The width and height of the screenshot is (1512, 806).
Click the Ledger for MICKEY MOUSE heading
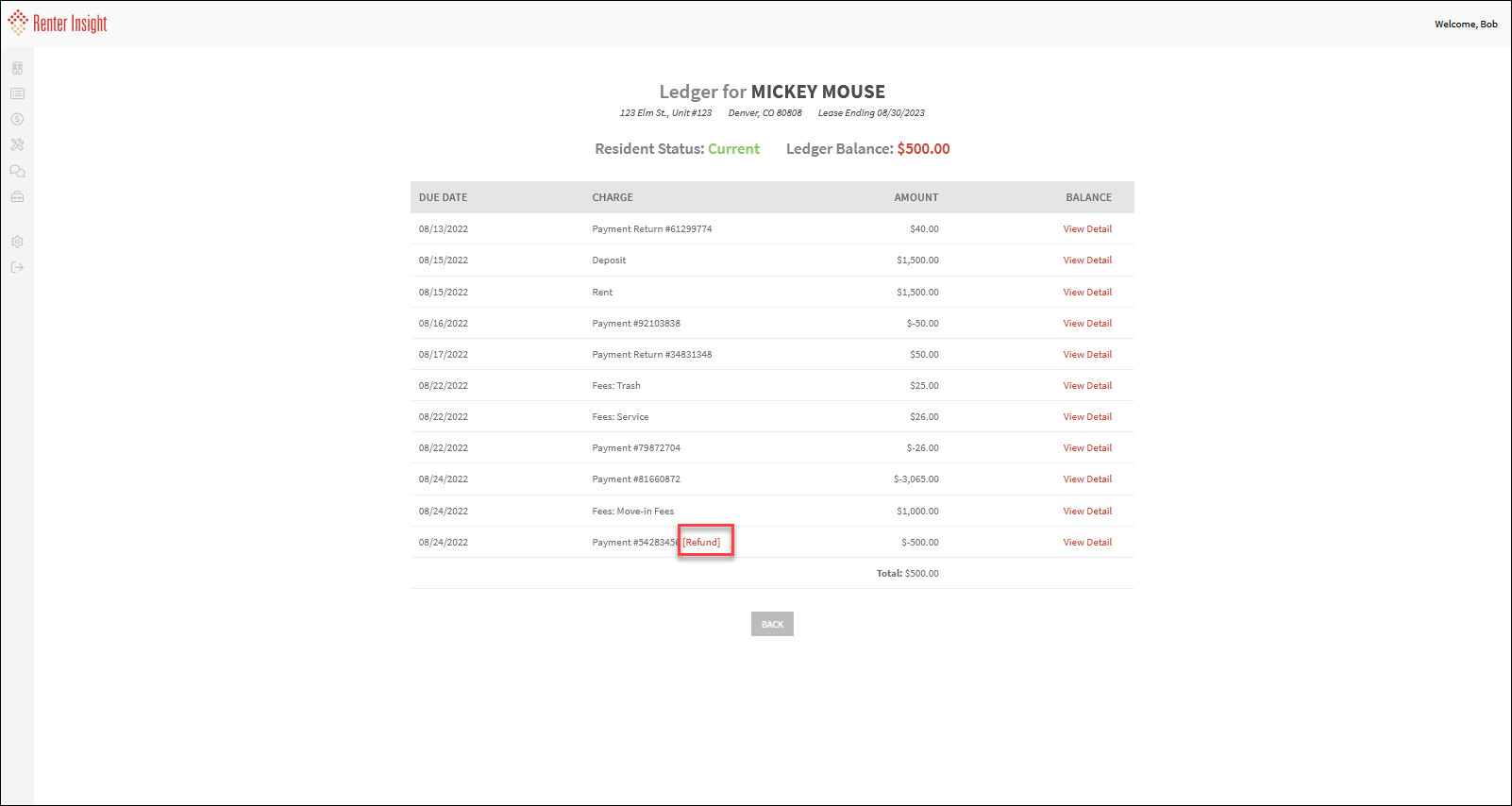pos(772,92)
